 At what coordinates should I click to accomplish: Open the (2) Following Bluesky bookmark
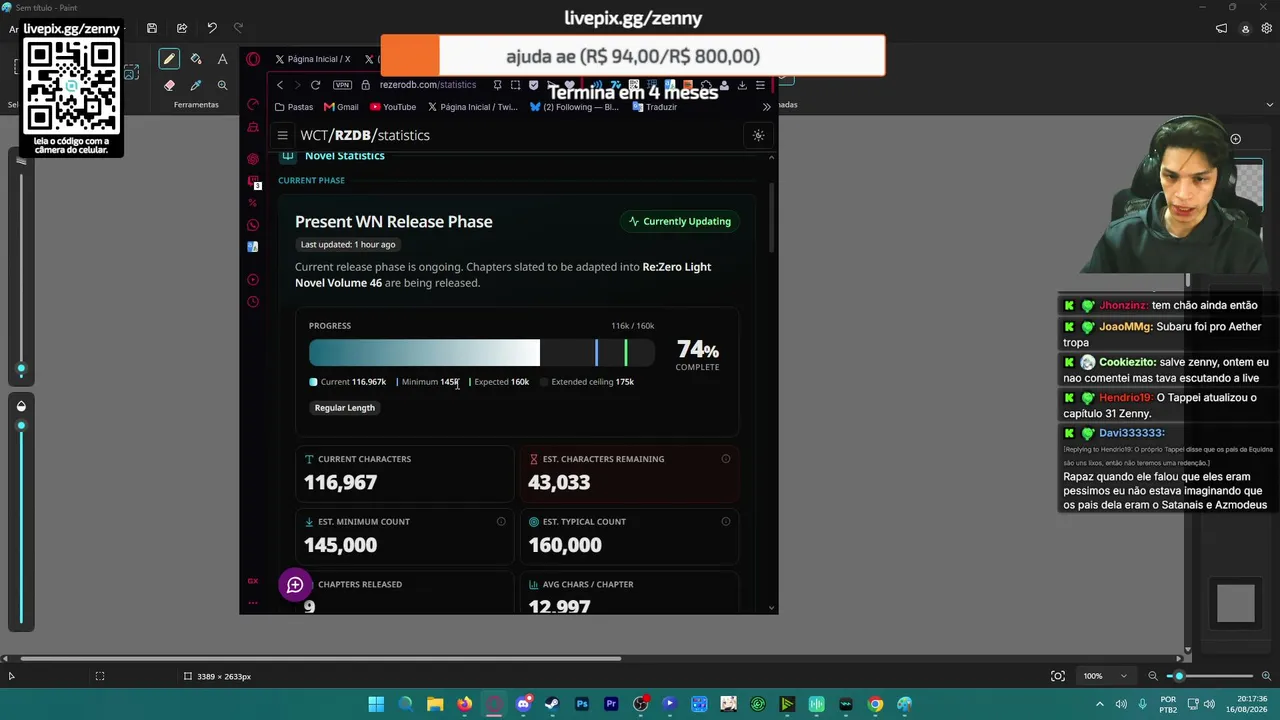(575, 107)
